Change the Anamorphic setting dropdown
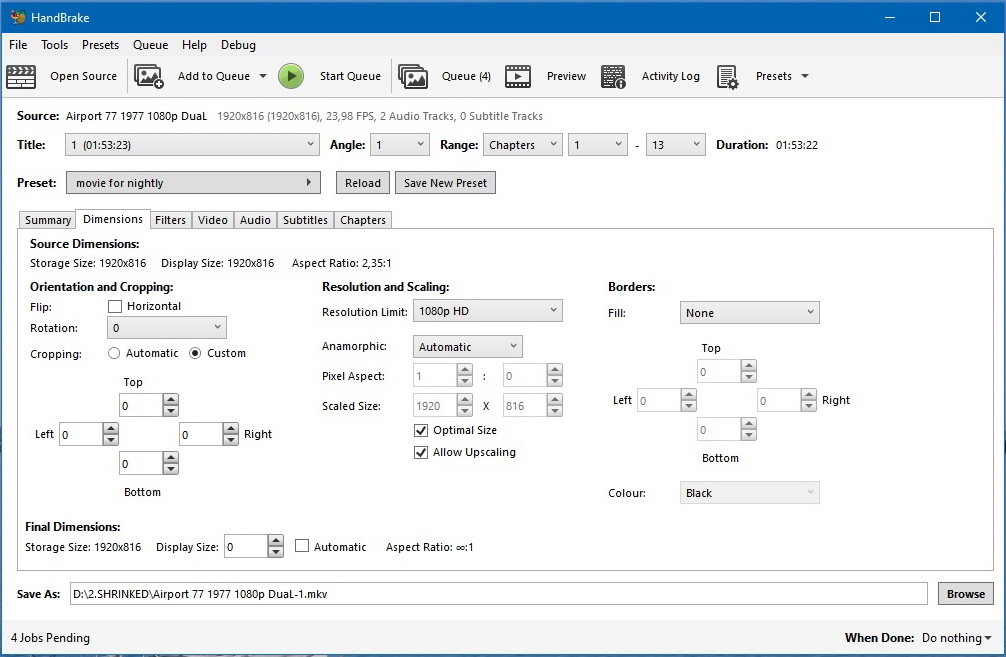This screenshot has width=1006, height=657. (x=467, y=346)
